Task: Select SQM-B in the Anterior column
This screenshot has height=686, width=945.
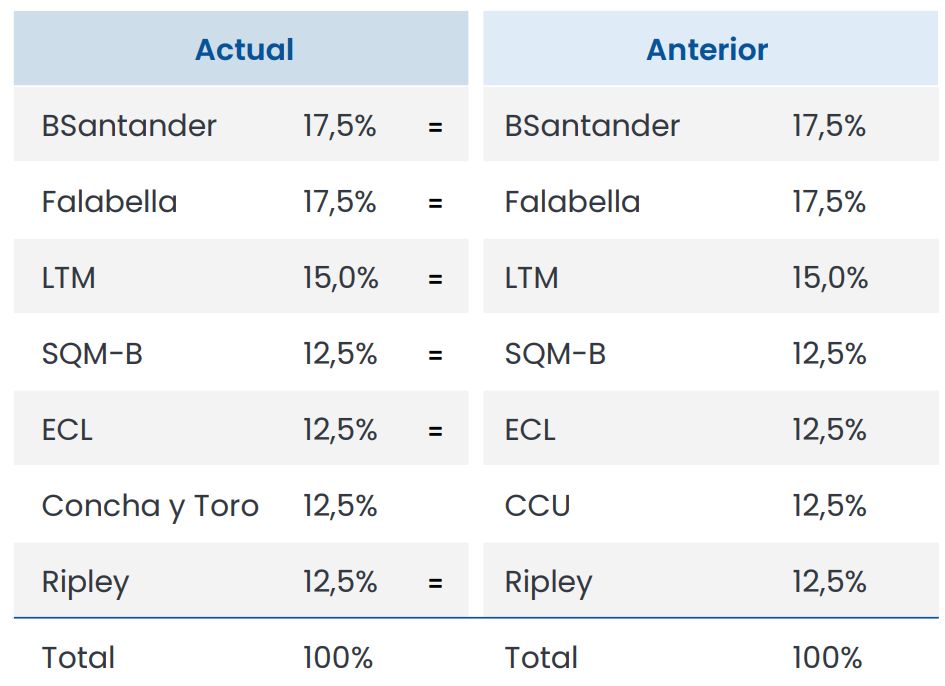Action: pos(555,354)
